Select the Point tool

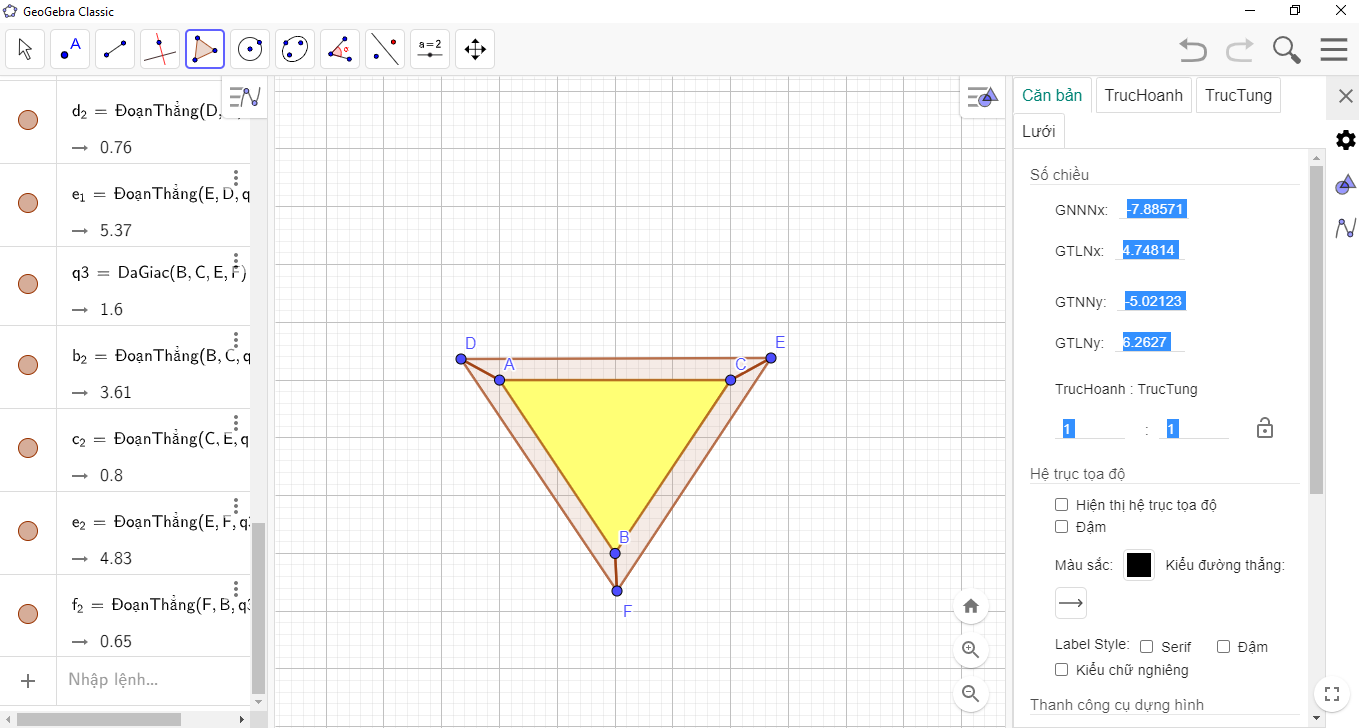[70, 49]
